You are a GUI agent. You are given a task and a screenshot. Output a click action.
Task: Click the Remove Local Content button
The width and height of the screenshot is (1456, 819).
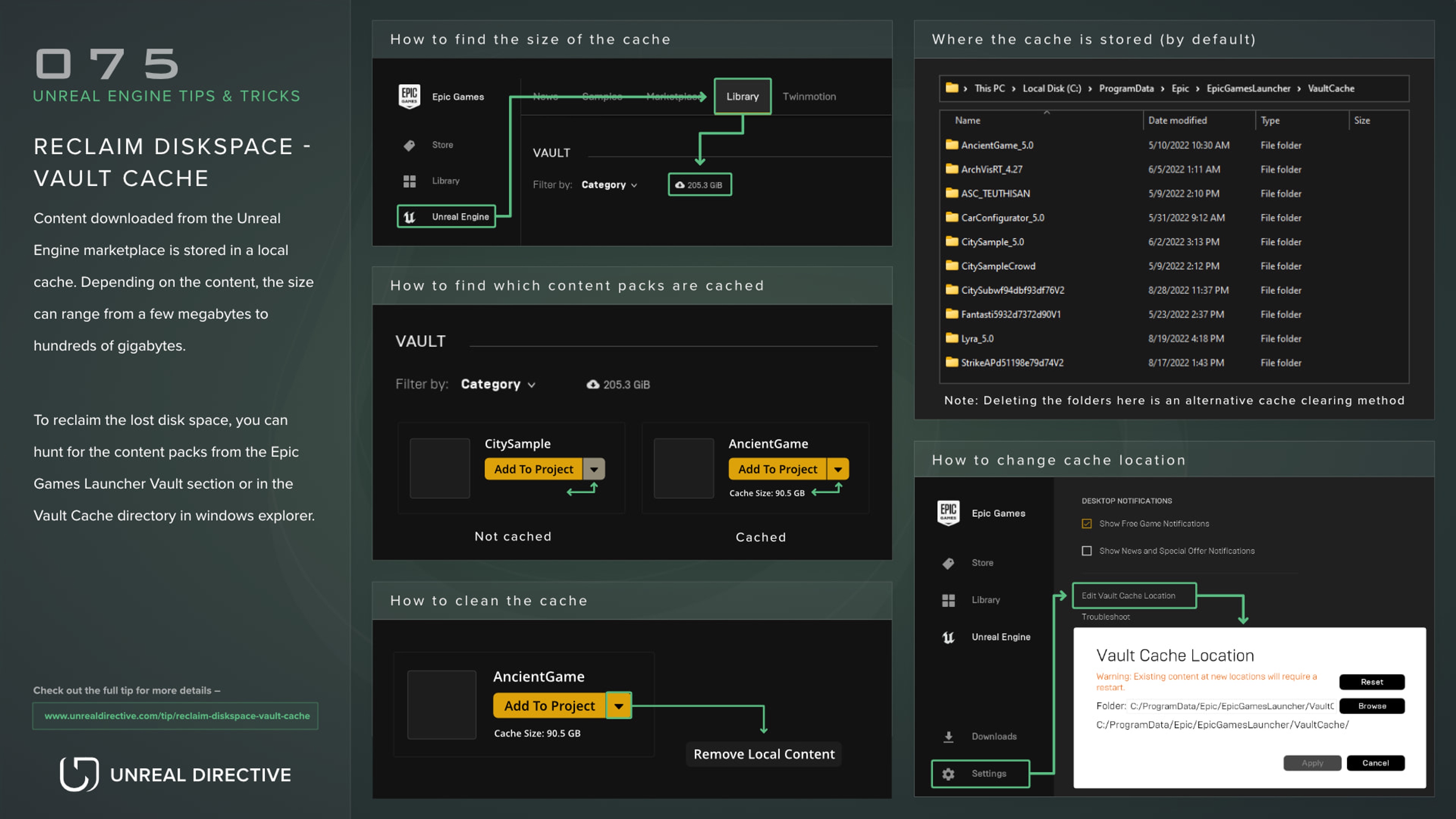(764, 754)
